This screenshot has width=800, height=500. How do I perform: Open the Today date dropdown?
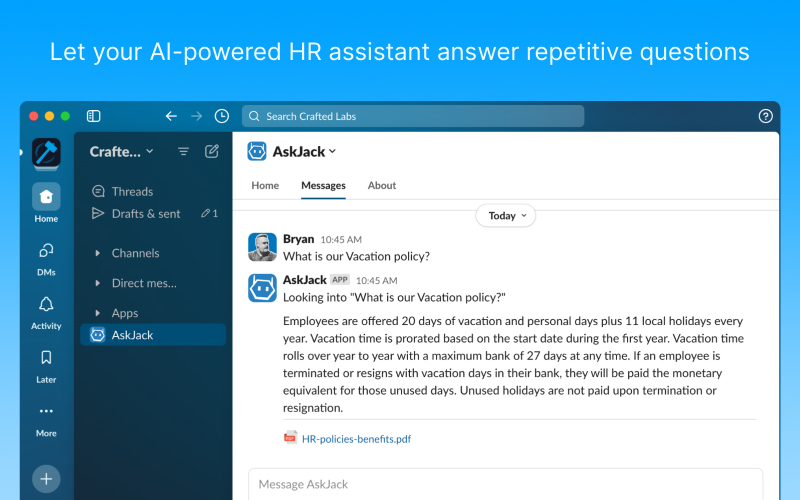coord(506,216)
